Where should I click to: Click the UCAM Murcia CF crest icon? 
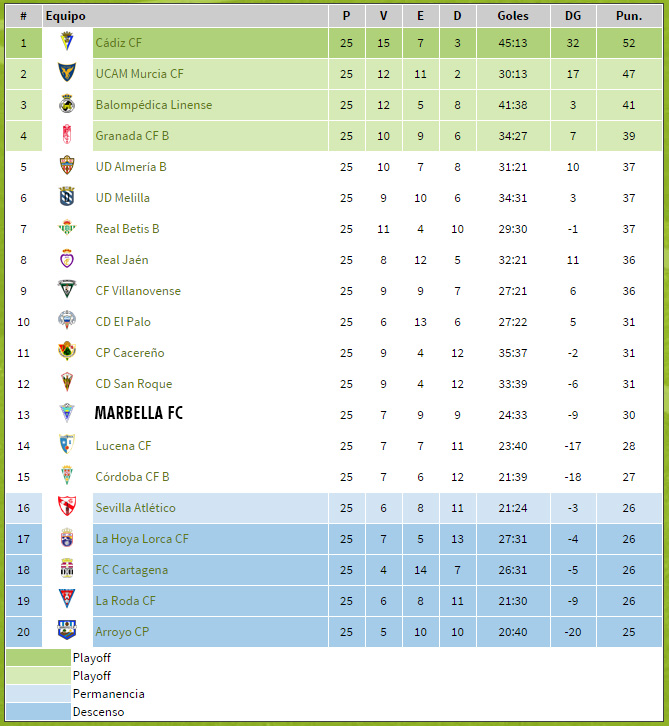pos(67,72)
